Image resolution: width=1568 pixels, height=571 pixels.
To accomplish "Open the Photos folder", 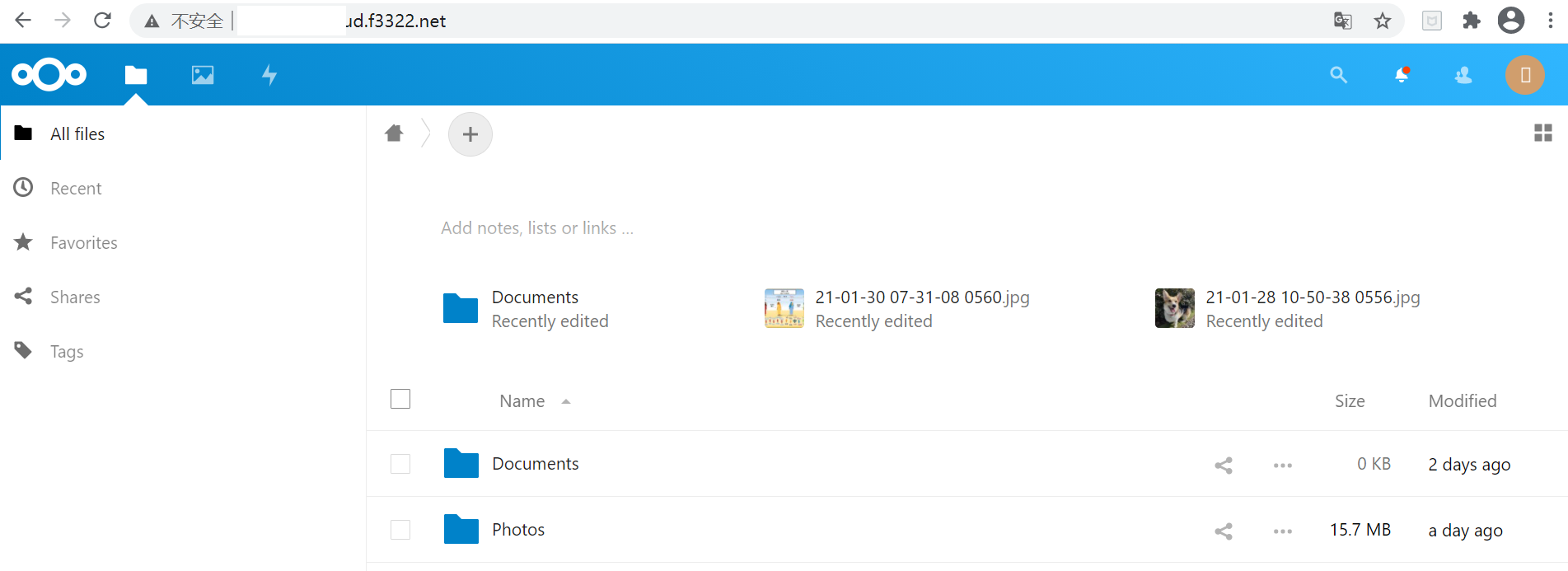I will point(518,530).
